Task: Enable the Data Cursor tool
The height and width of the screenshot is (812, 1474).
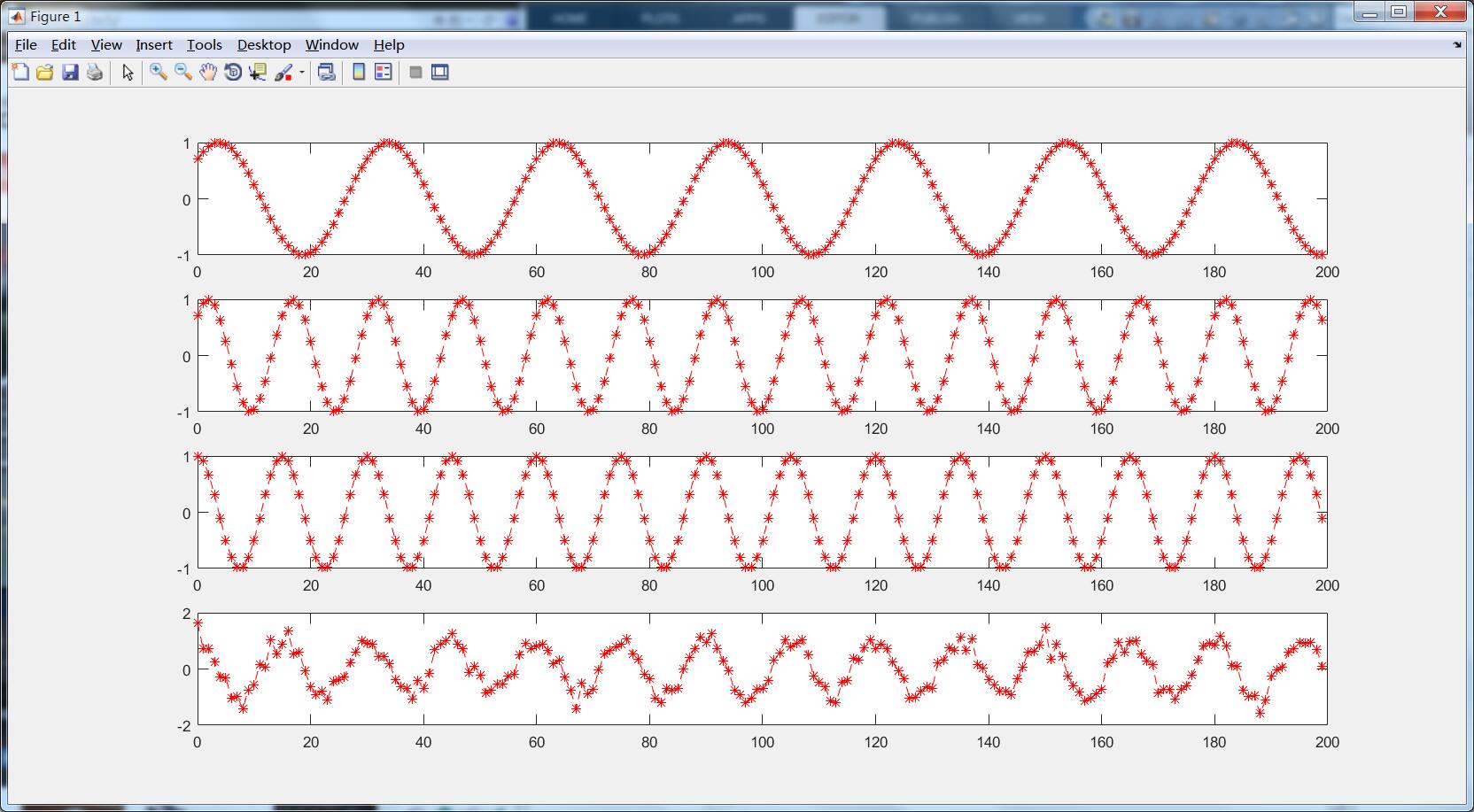Action: 258,73
